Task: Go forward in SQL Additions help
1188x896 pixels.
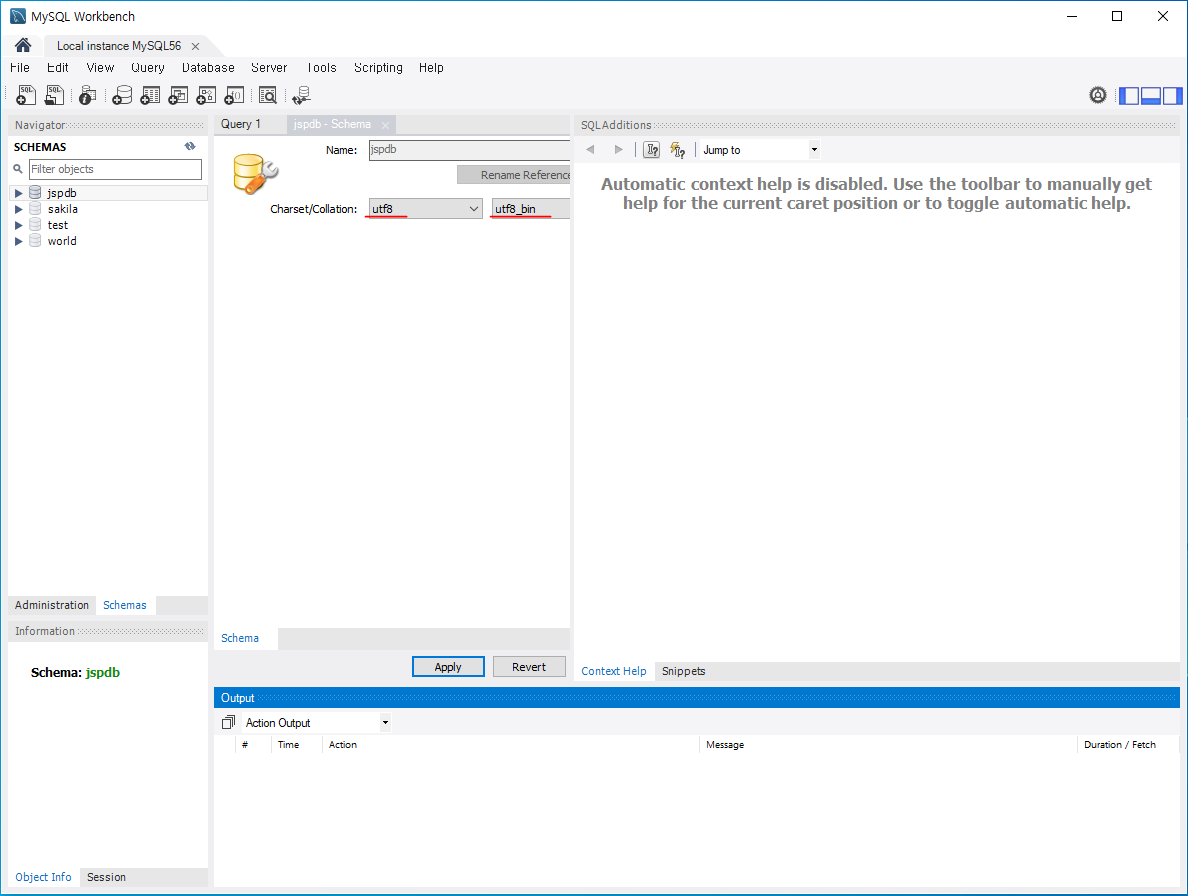Action: [618, 150]
